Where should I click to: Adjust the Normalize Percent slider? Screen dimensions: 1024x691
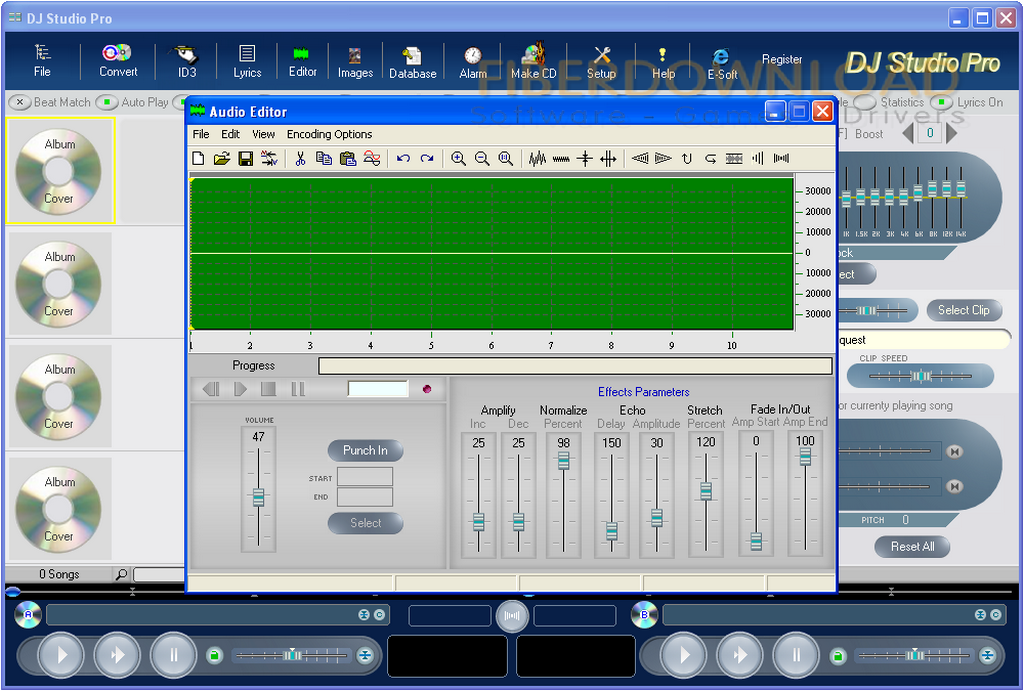pos(562,459)
